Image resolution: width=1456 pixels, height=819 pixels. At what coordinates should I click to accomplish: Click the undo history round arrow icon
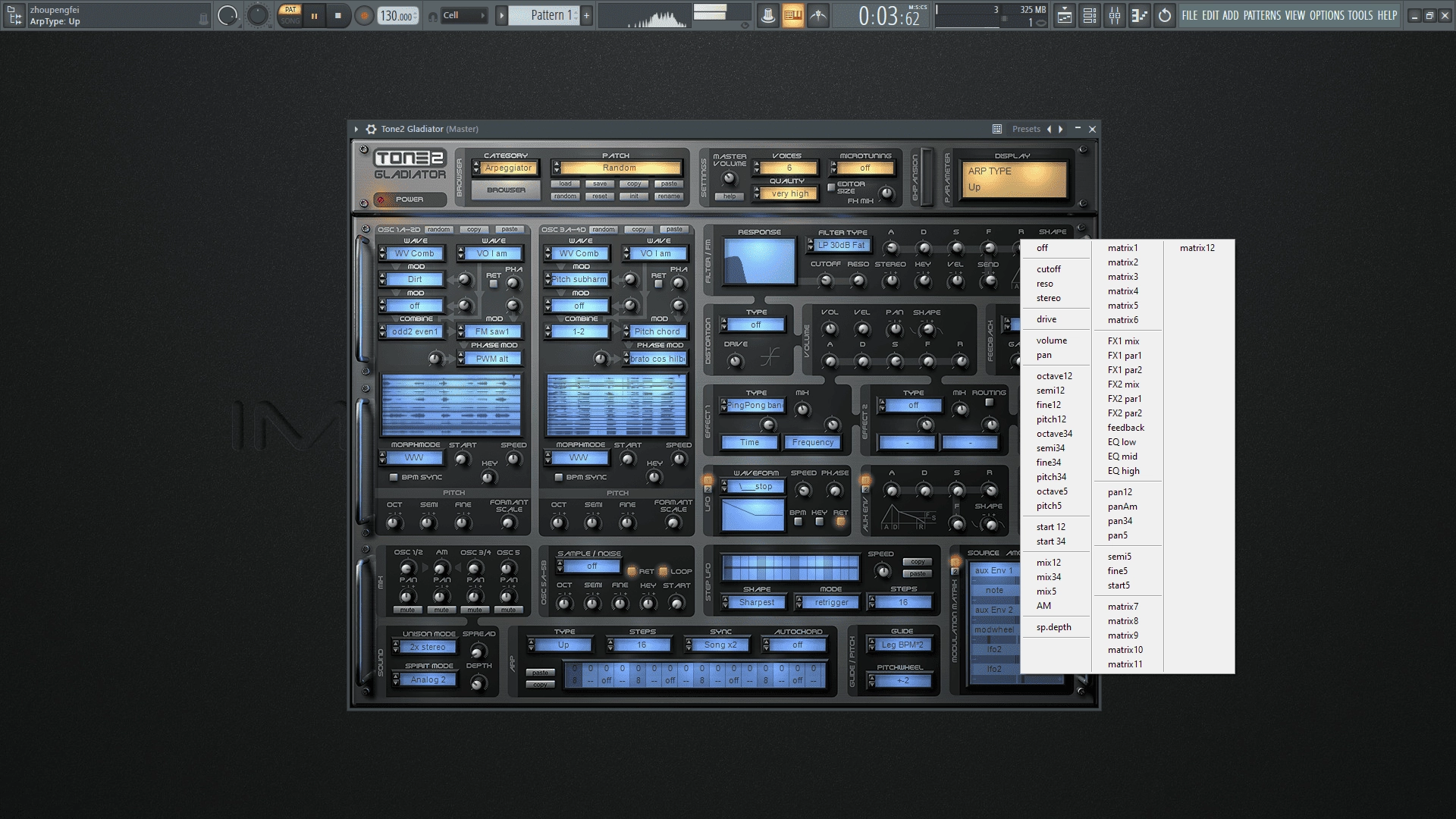[x=1165, y=15]
